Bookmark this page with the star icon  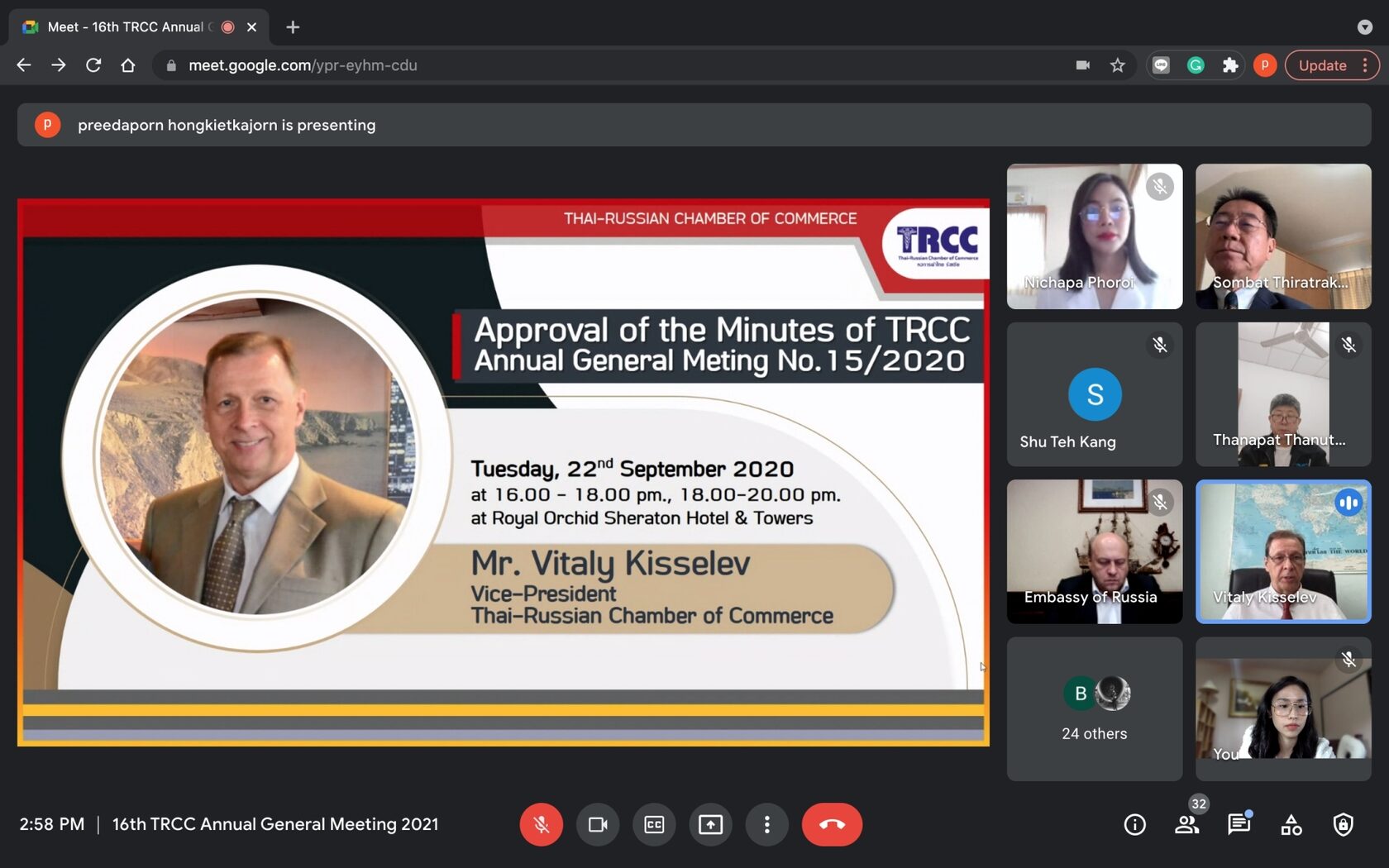coord(1118,65)
